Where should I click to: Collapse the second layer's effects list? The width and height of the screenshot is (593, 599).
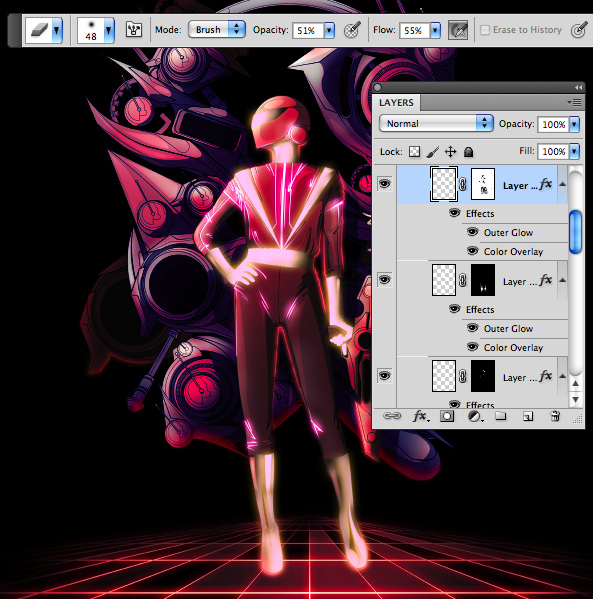coord(562,280)
